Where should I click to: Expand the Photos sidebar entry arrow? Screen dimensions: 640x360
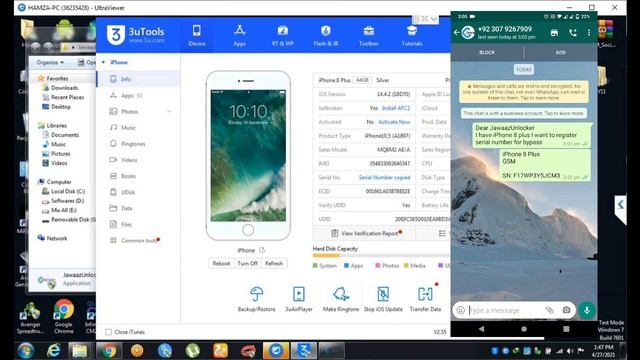point(169,111)
